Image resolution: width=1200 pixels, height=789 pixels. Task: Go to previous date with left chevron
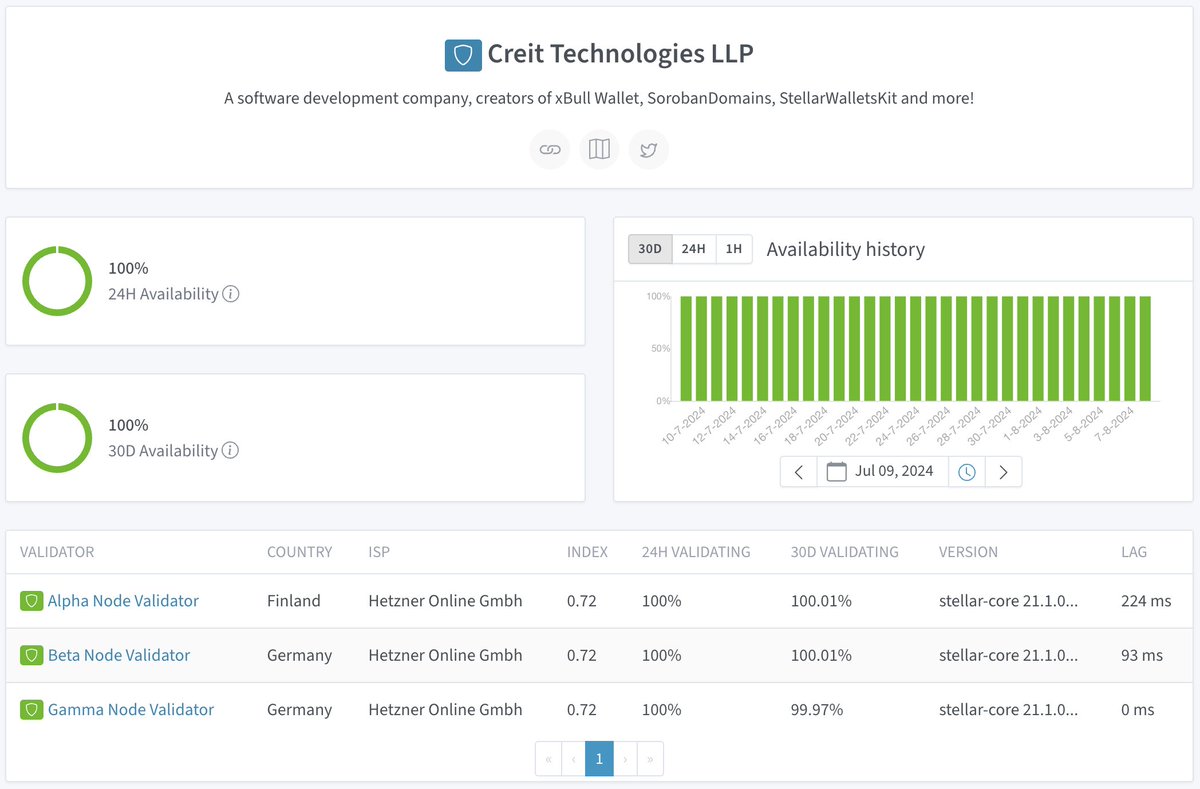[x=799, y=472]
